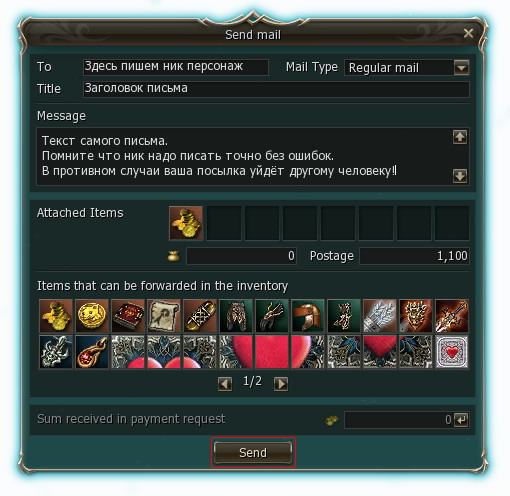Screen dimensions: 510x496
Task: Pick the silver feather gauntlet item
Action: point(380,316)
